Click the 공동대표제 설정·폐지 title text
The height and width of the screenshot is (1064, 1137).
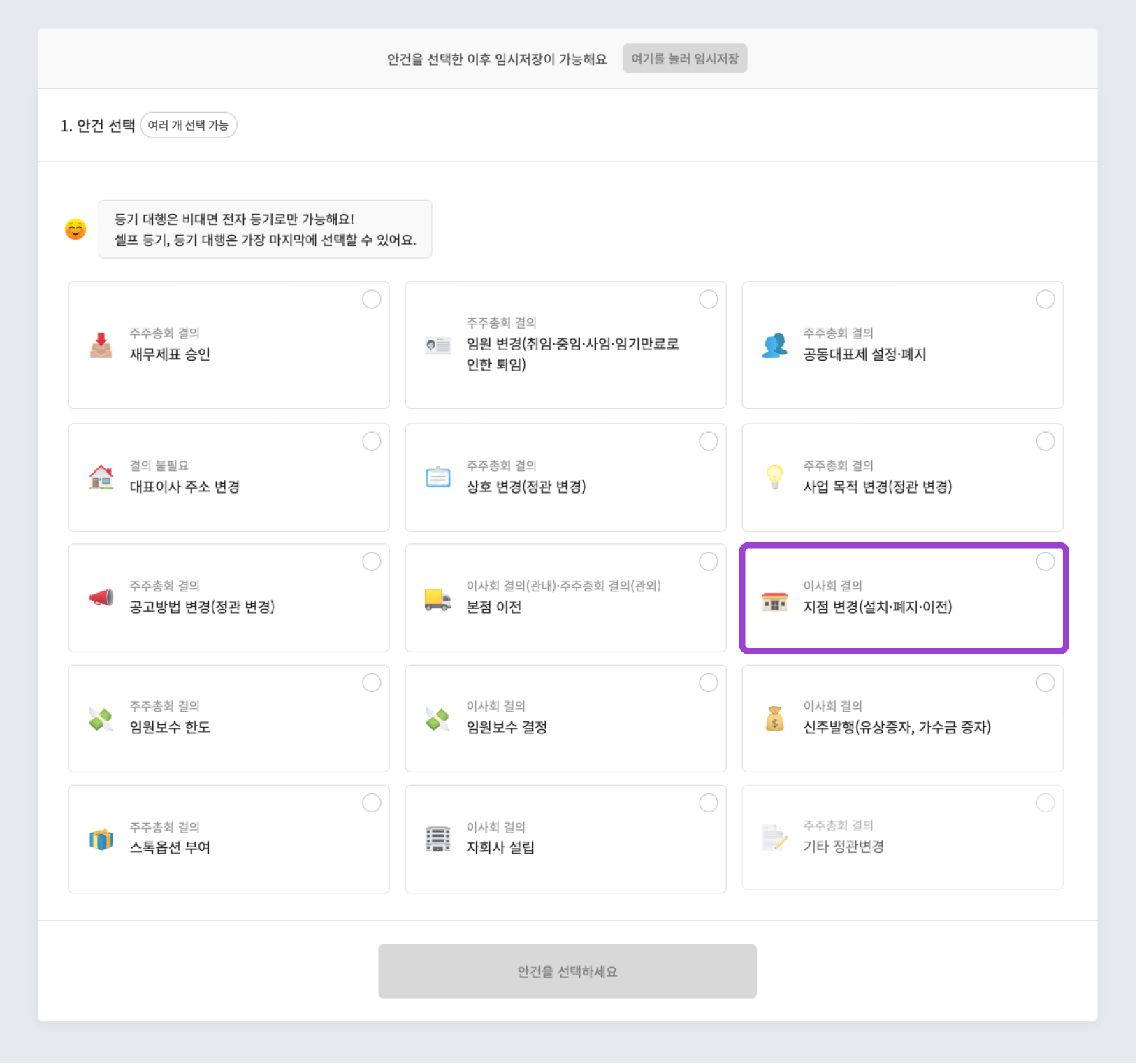coord(864,354)
